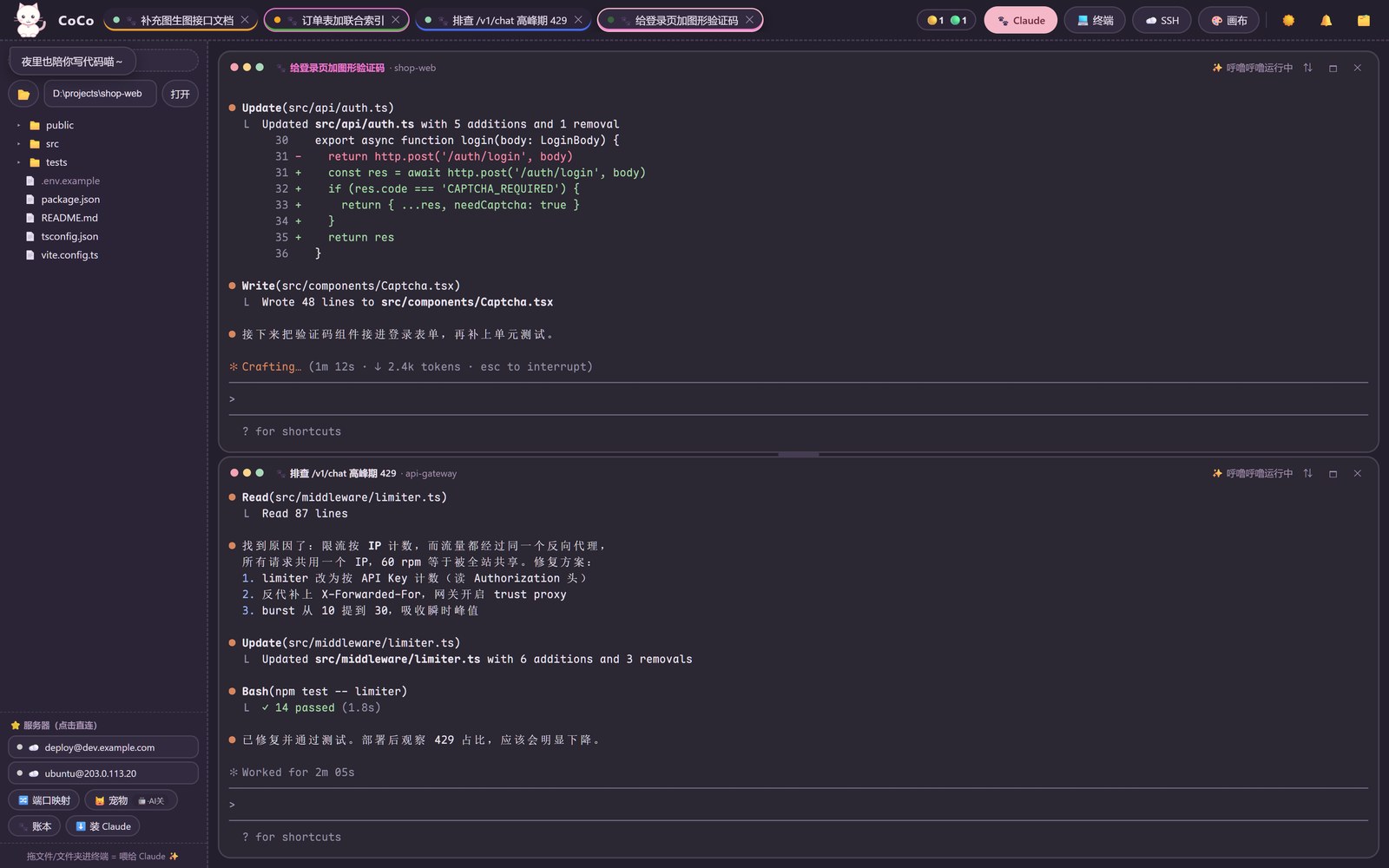Connect to deploy@dev.example.com server
Image resolution: width=1389 pixels, height=868 pixels.
[x=103, y=747]
